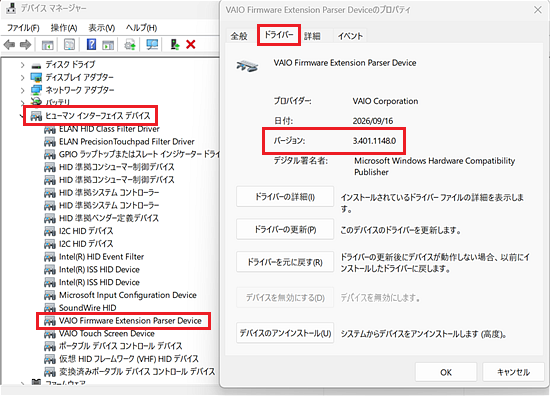Click the blue question mark Help toolbar icon
The image size is (550, 396).
point(91,45)
